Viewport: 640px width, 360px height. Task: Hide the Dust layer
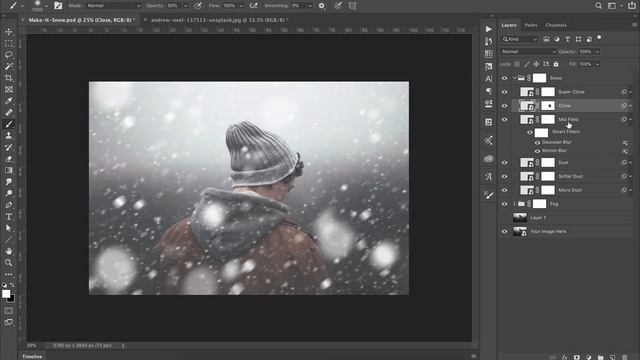(x=504, y=162)
